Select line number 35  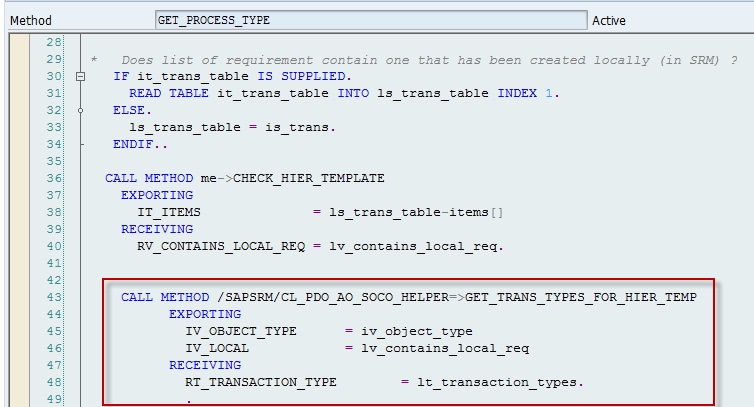(x=54, y=161)
